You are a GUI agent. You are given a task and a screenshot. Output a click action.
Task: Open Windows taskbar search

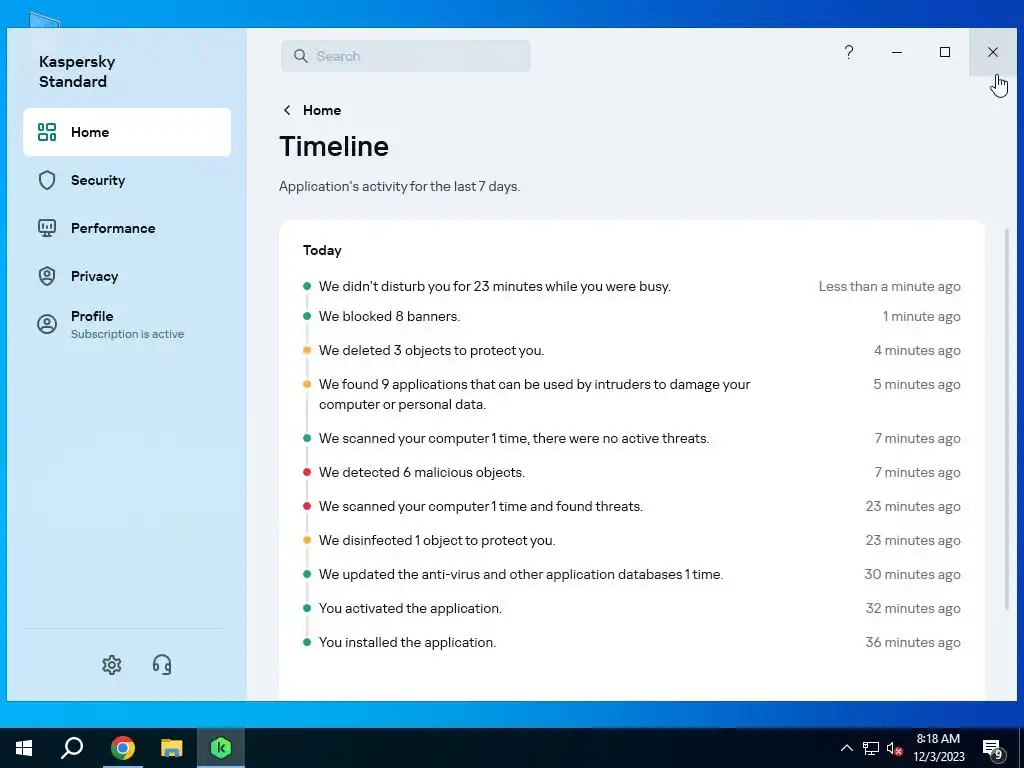[72, 748]
